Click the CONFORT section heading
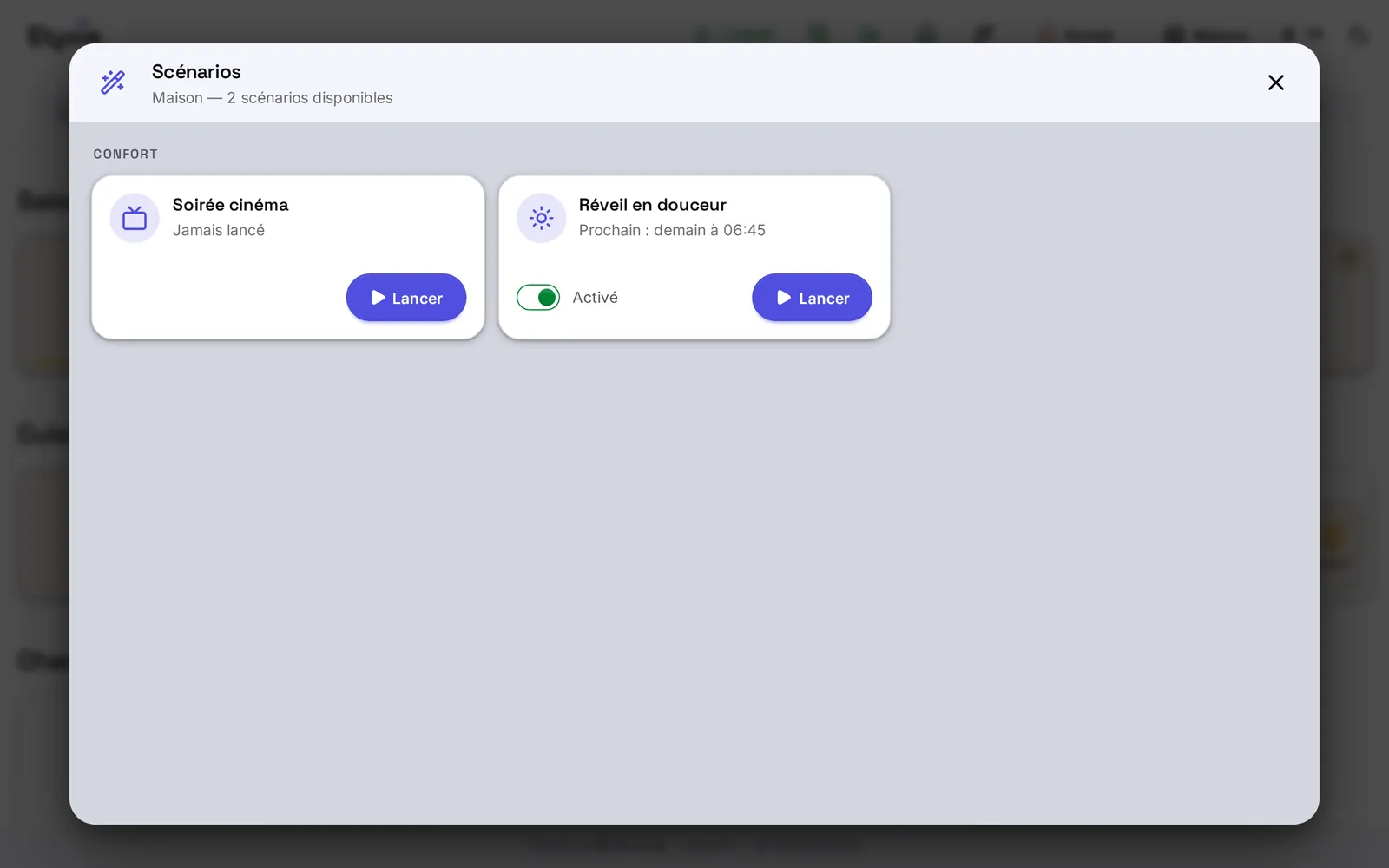Screen dimensions: 1389x868 pyautogui.click(x=126, y=154)
